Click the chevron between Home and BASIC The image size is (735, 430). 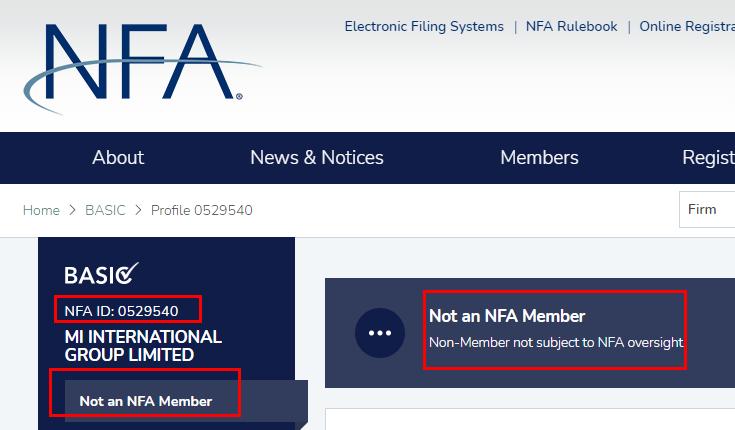(72, 210)
